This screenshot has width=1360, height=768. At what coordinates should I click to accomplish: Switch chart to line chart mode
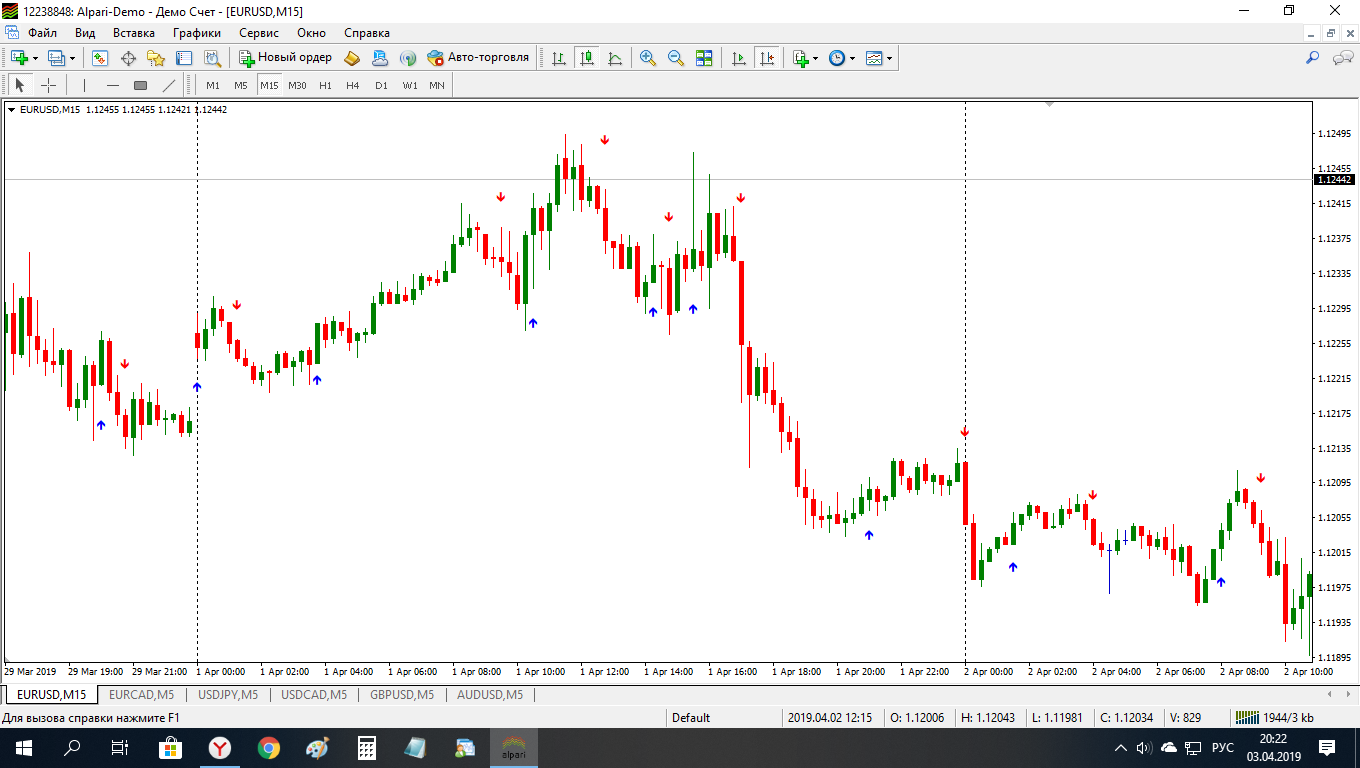point(615,58)
